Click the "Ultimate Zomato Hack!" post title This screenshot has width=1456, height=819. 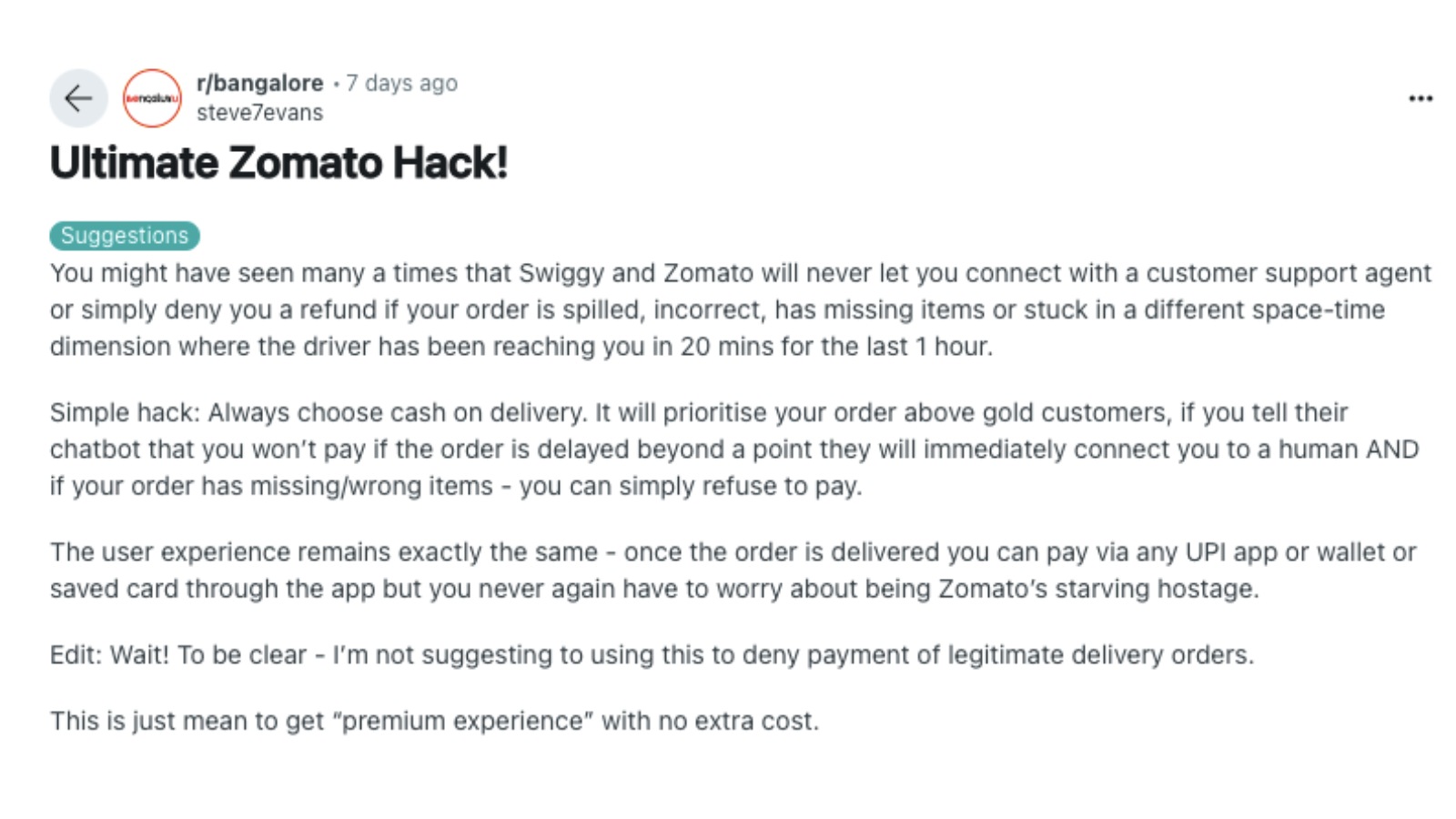tap(278, 163)
